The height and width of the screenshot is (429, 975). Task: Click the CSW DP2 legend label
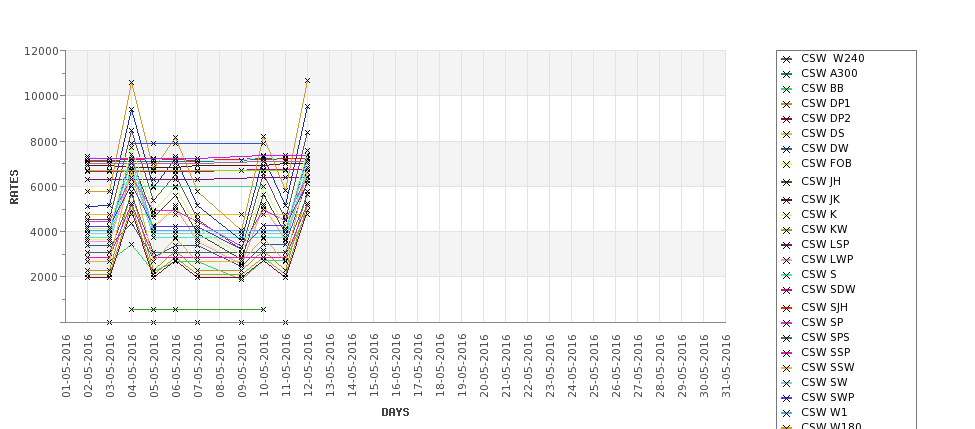825,118
